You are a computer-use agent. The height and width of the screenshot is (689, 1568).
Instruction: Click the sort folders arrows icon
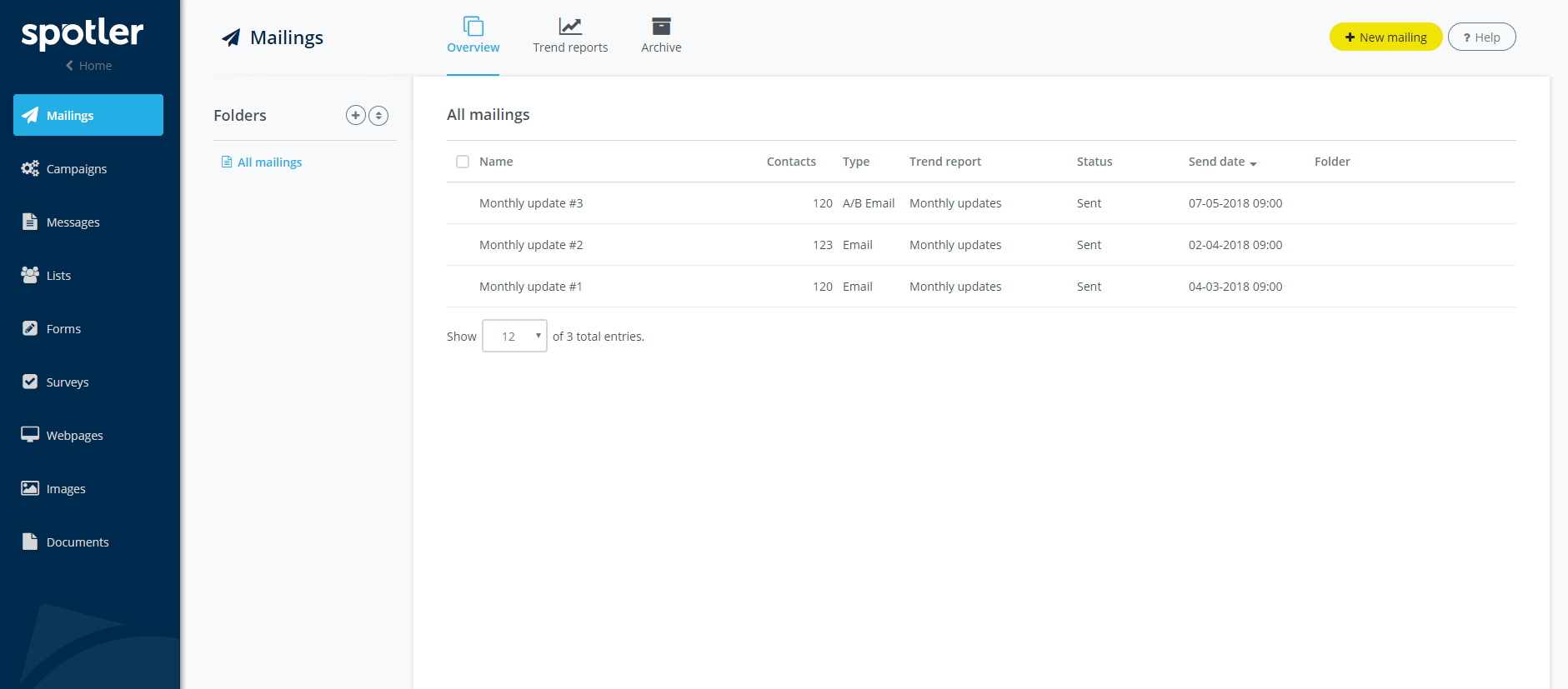378,116
